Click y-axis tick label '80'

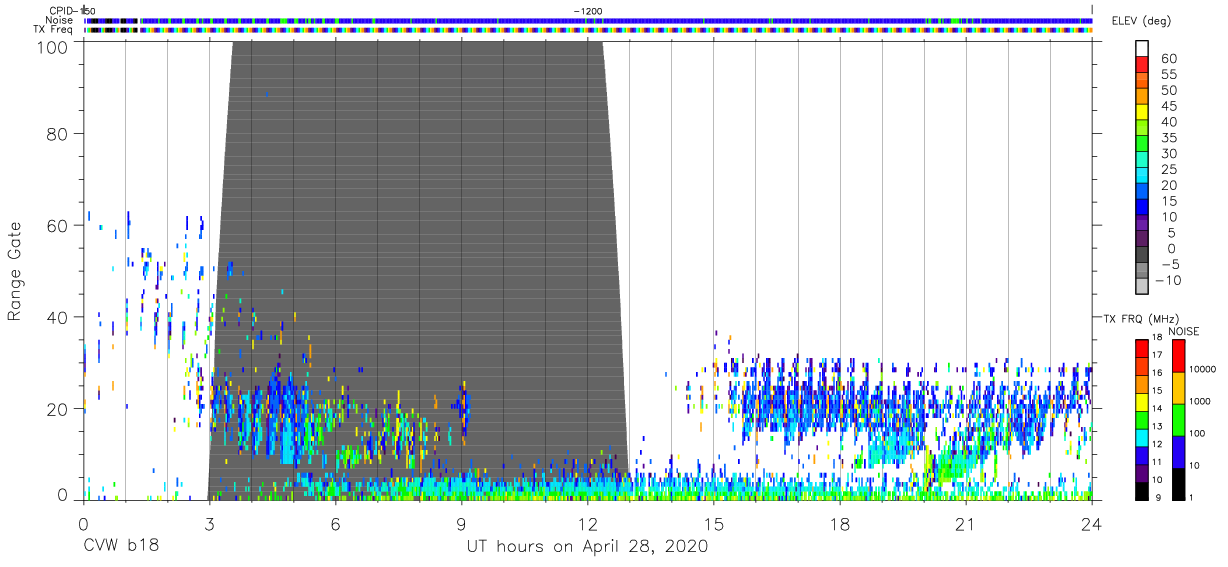pyautogui.click(x=58, y=133)
